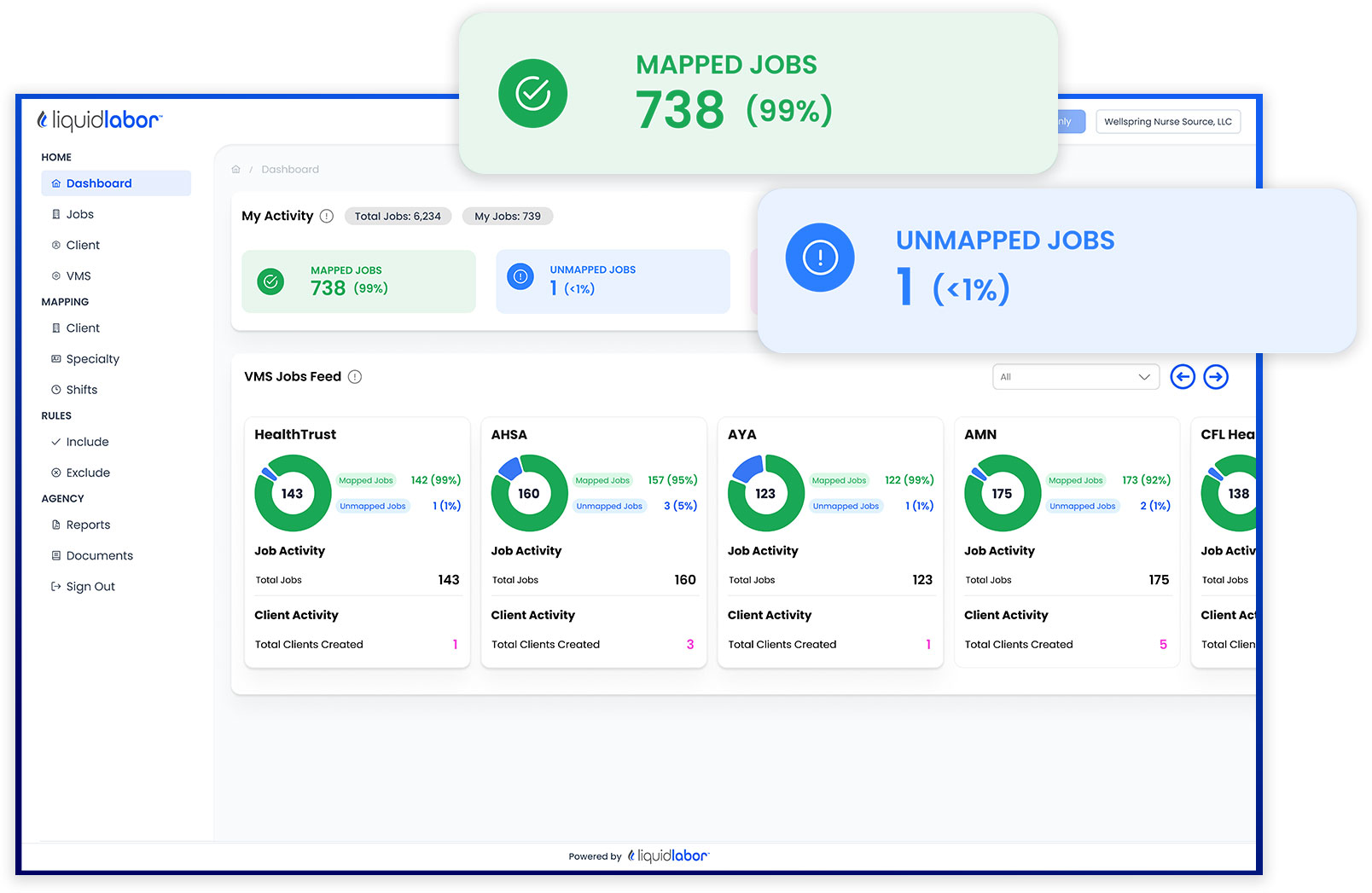Go to next VMS feed cards
Screen dimensions: 1372x893
1216,376
